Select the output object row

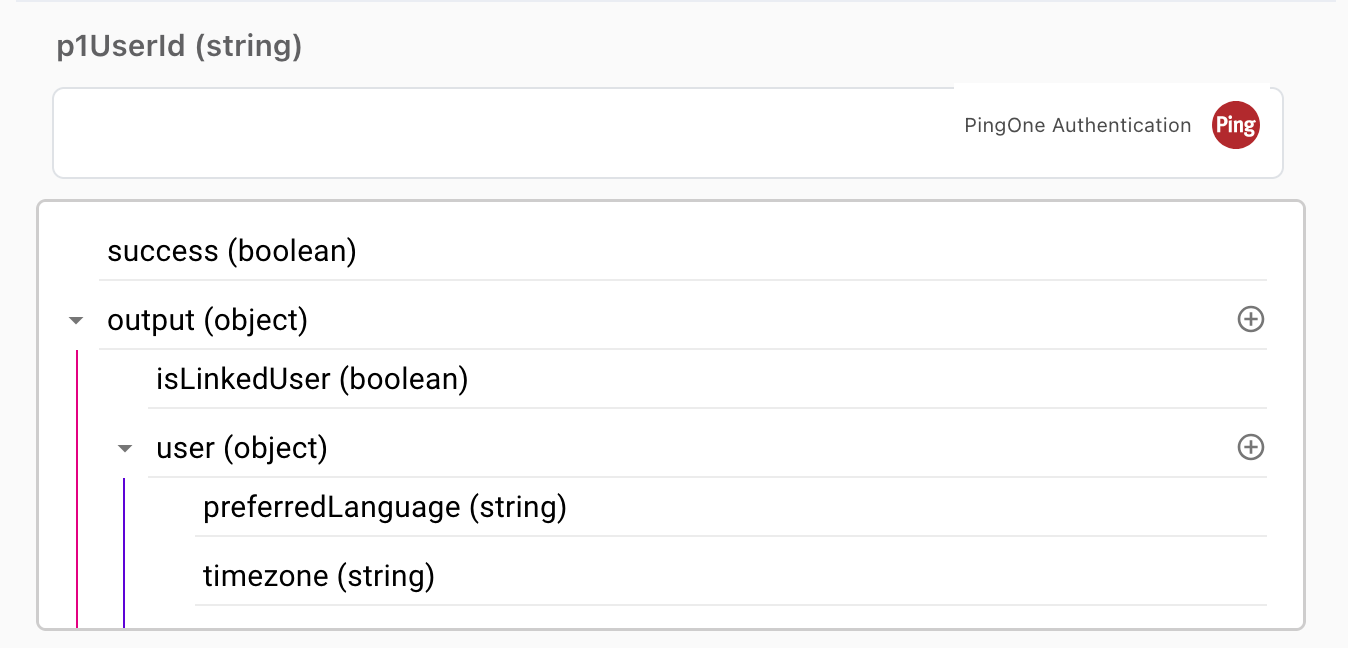(x=207, y=319)
